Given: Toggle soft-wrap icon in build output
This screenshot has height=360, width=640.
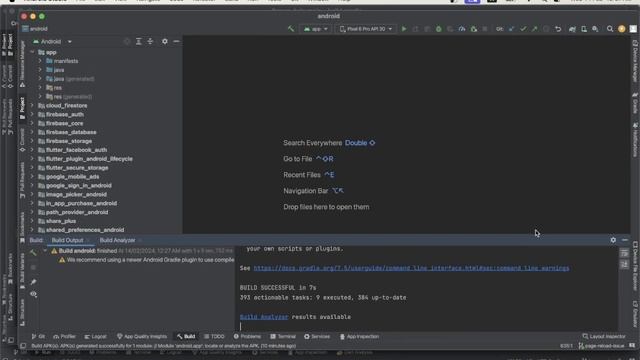Looking at the screenshot, I should (624, 253).
